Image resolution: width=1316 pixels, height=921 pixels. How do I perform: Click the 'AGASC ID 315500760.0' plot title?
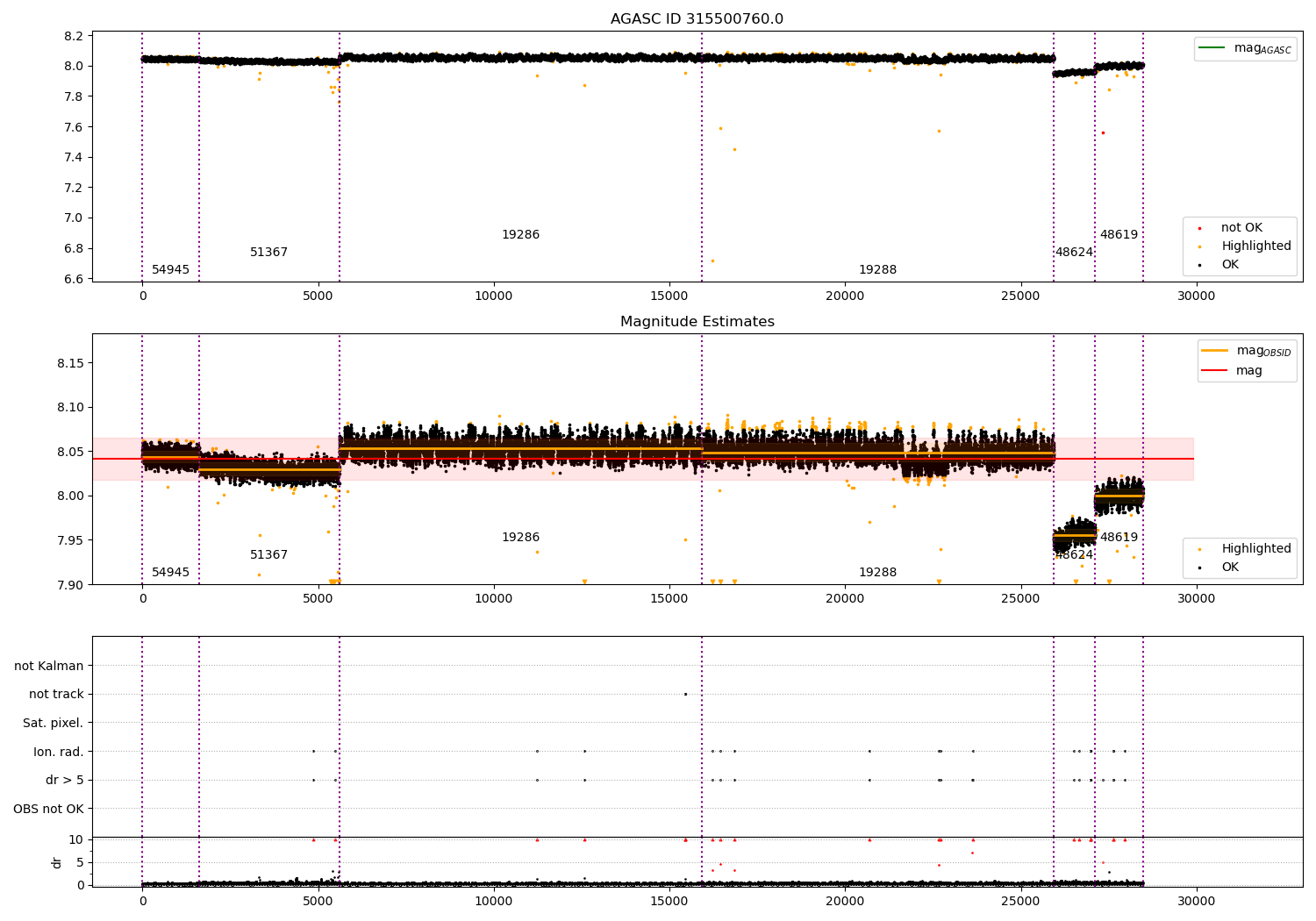[x=697, y=19]
